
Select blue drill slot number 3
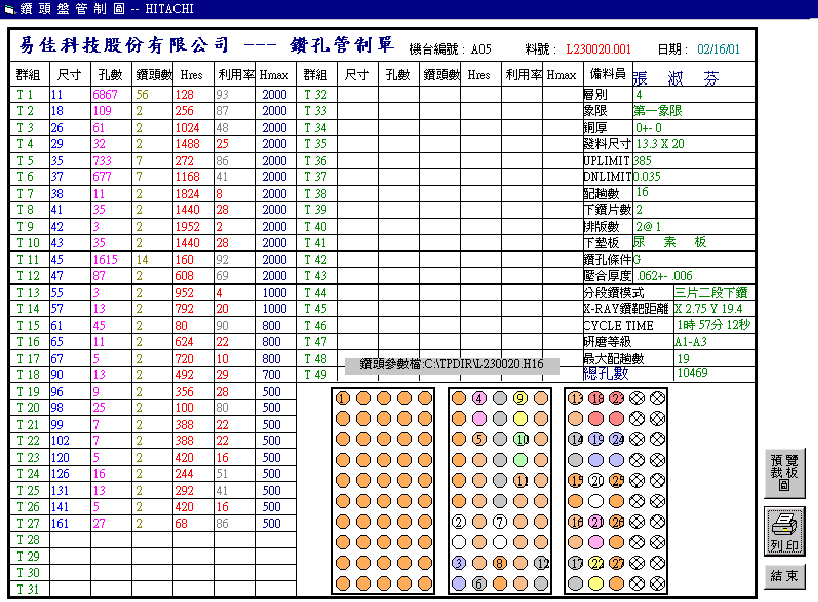[459, 563]
